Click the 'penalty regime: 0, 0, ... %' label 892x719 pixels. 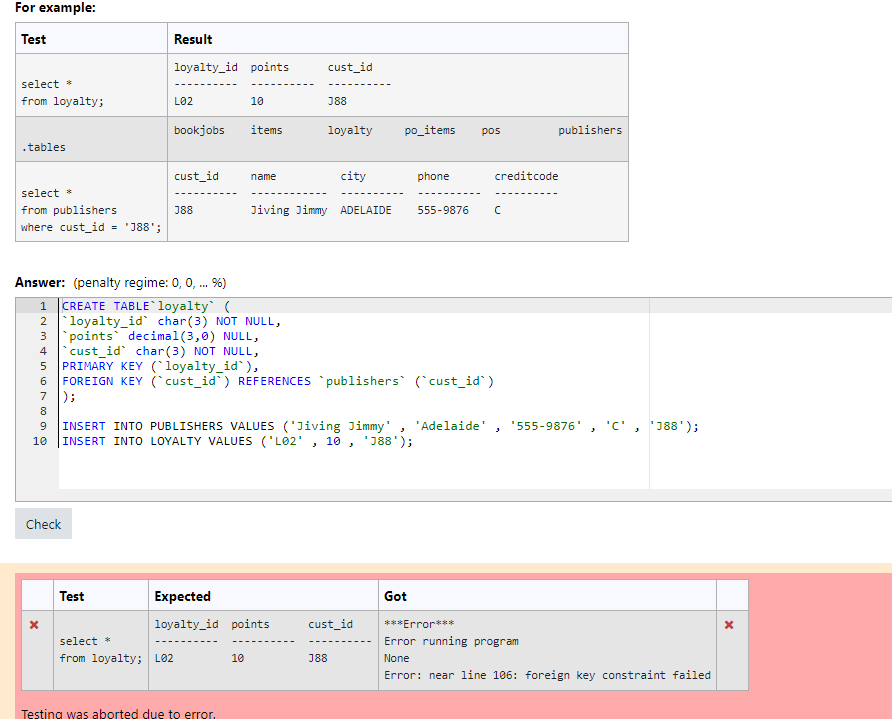(x=150, y=281)
